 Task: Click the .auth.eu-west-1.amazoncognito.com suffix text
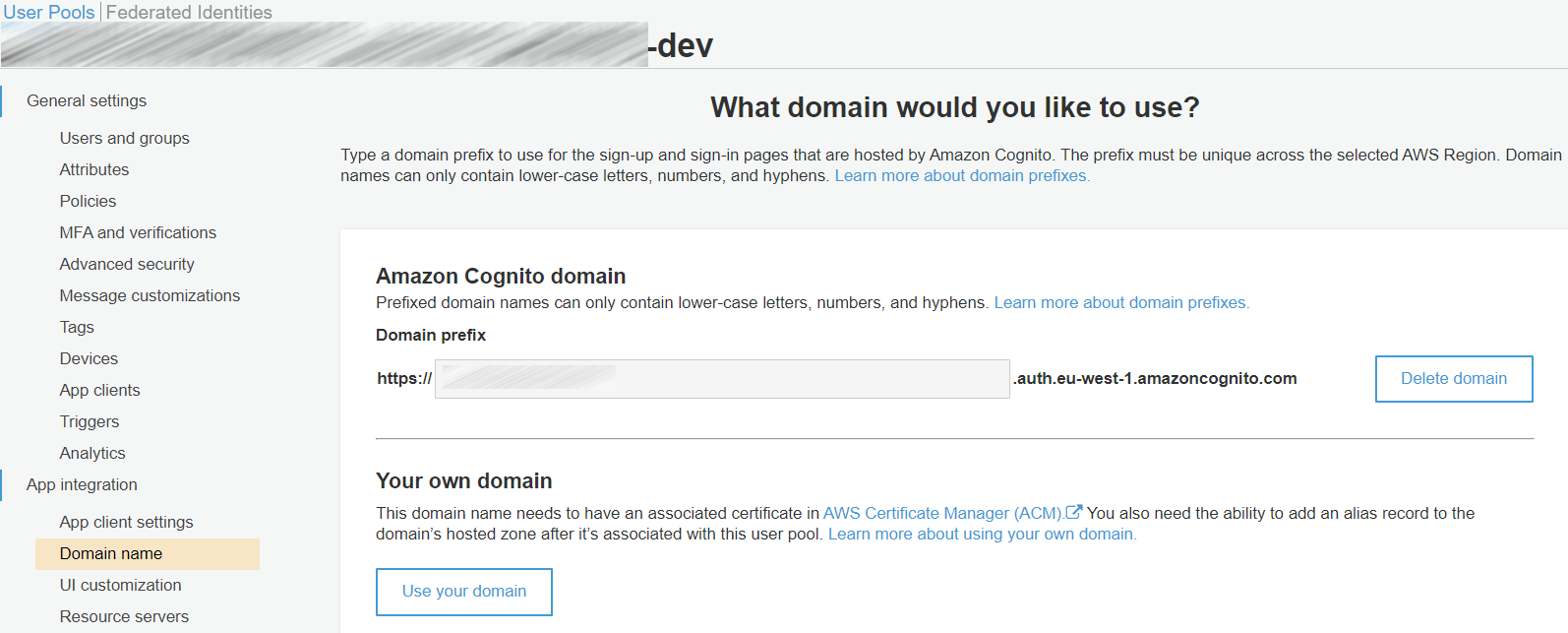tap(1155, 378)
